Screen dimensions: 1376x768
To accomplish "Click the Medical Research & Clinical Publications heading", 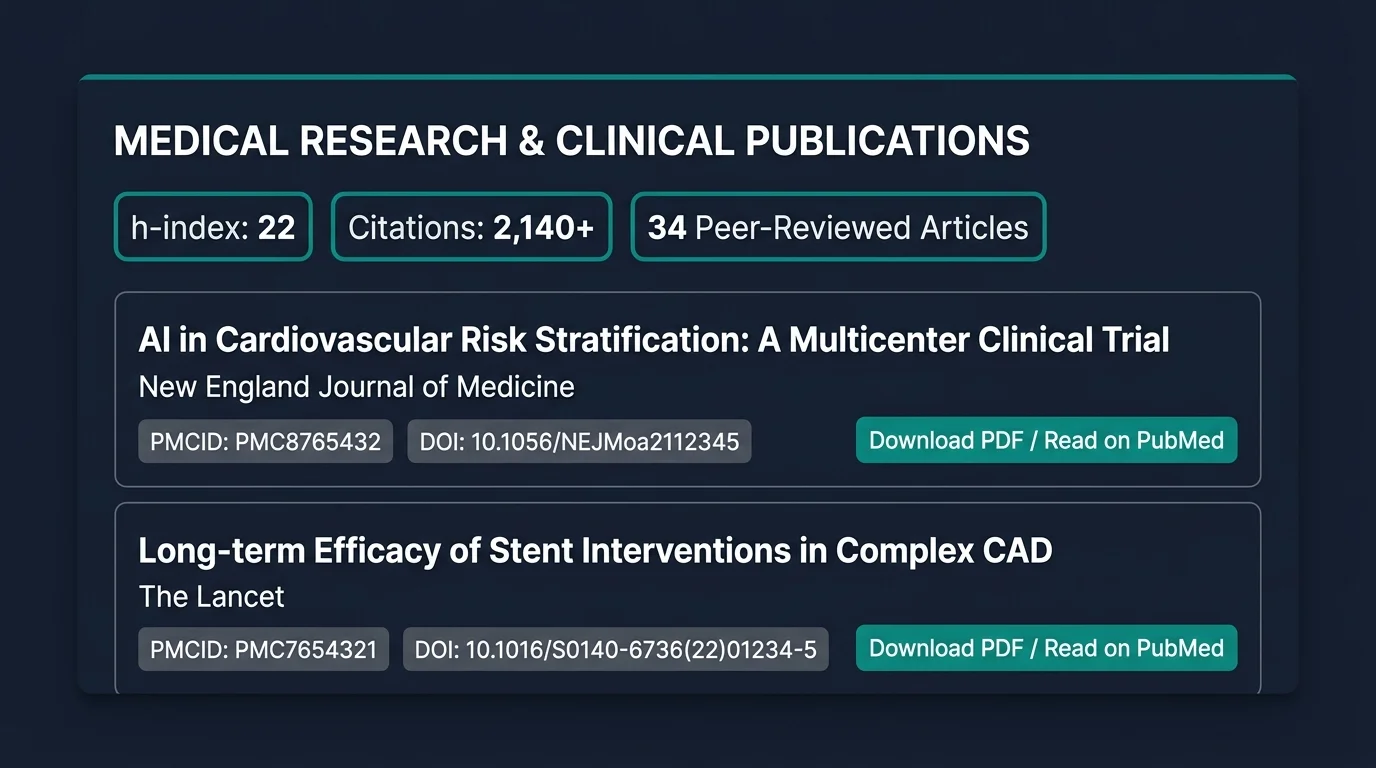I will pos(572,141).
